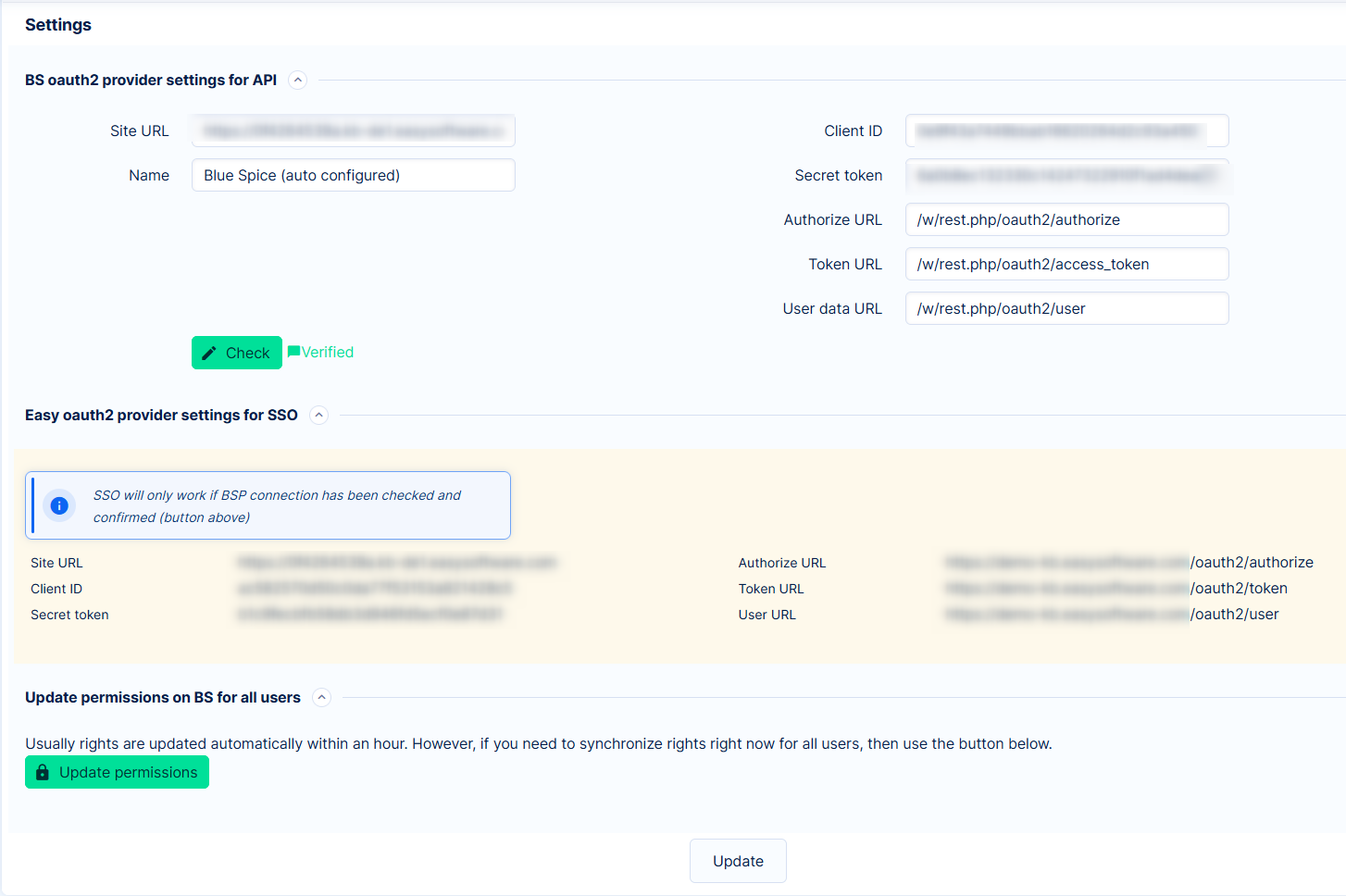Image resolution: width=1346 pixels, height=896 pixels.
Task: Click the 'User URL' label in SSO section
Action: pyautogui.click(x=766, y=615)
